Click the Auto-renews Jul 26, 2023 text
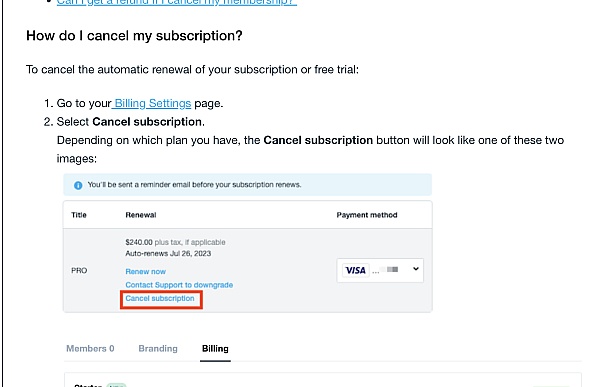The height and width of the screenshot is (387, 600). click(x=168, y=253)
